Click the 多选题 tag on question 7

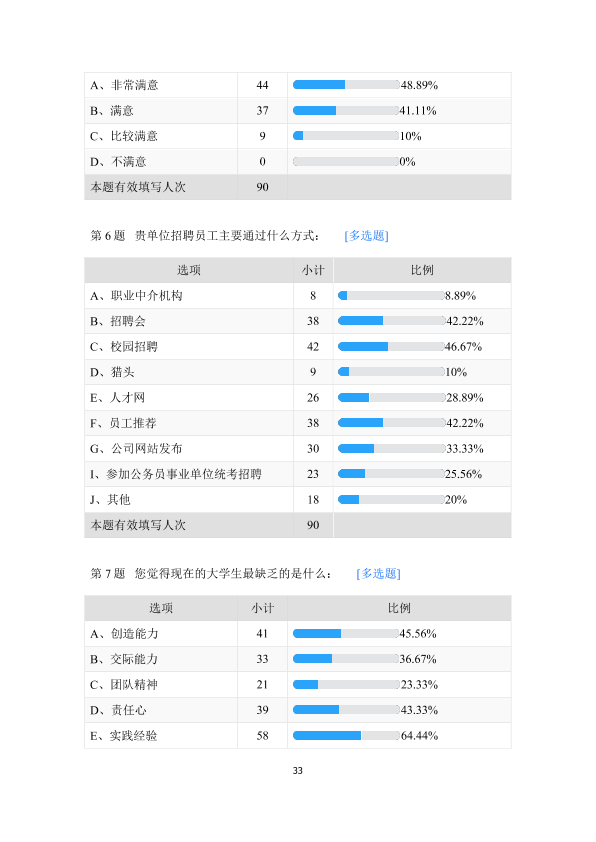tap(378, 574)
